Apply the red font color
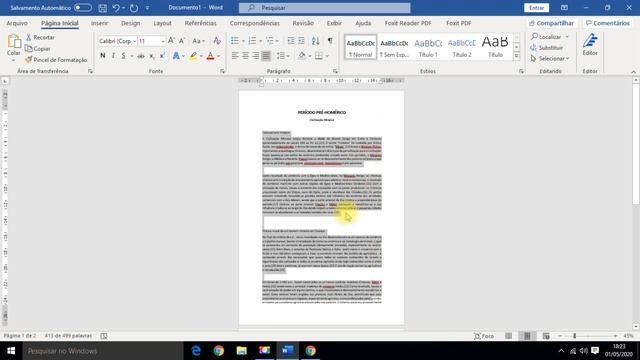Screen dimensions: 640x360 (210, 56)
